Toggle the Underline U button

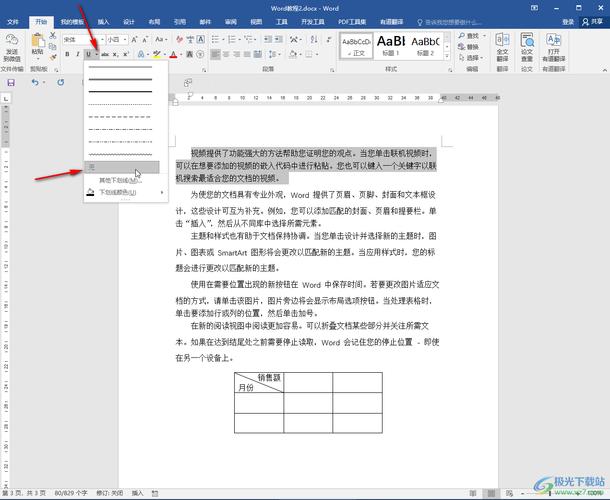point(89,54)
